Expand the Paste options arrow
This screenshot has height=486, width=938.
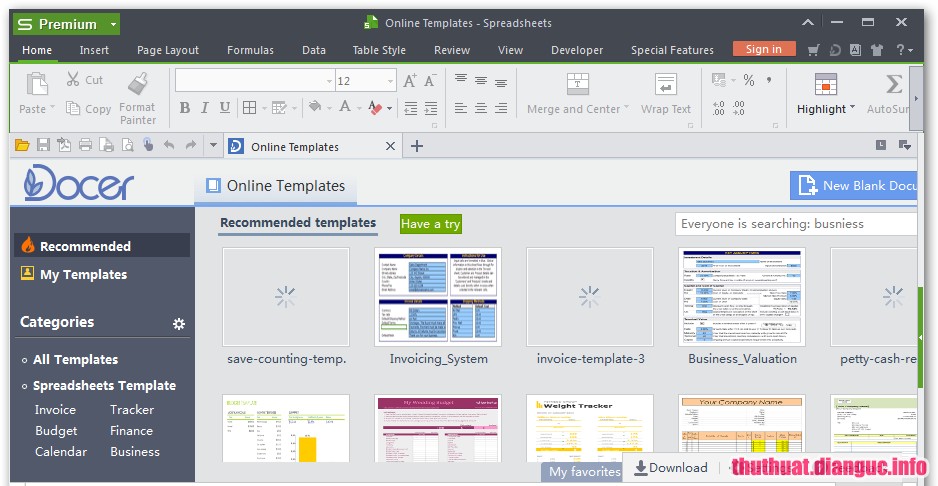coord(53,108)
